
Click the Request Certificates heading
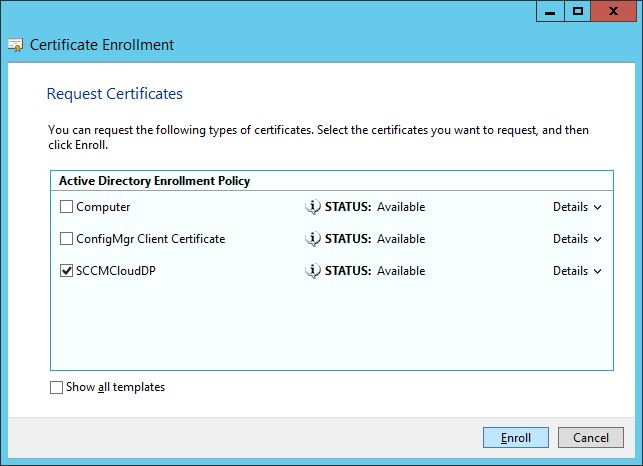coord(115,94)
